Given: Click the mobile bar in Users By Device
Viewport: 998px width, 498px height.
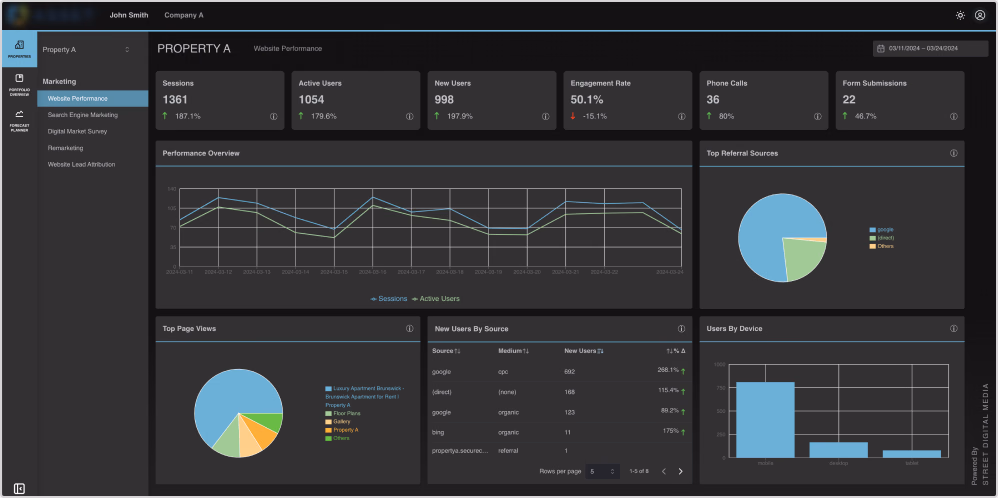Looking at the screenshot, I should click(765, 420).
